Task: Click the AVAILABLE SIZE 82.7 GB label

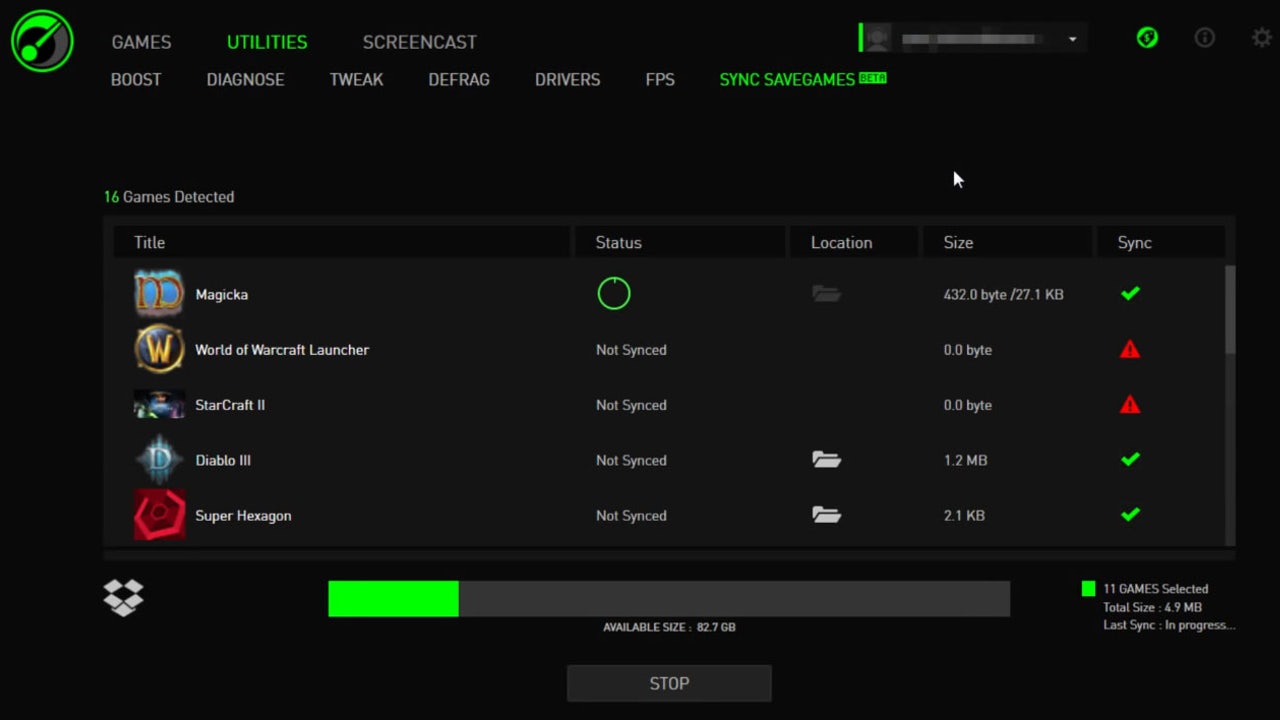Action: click(x=669, y=627)
